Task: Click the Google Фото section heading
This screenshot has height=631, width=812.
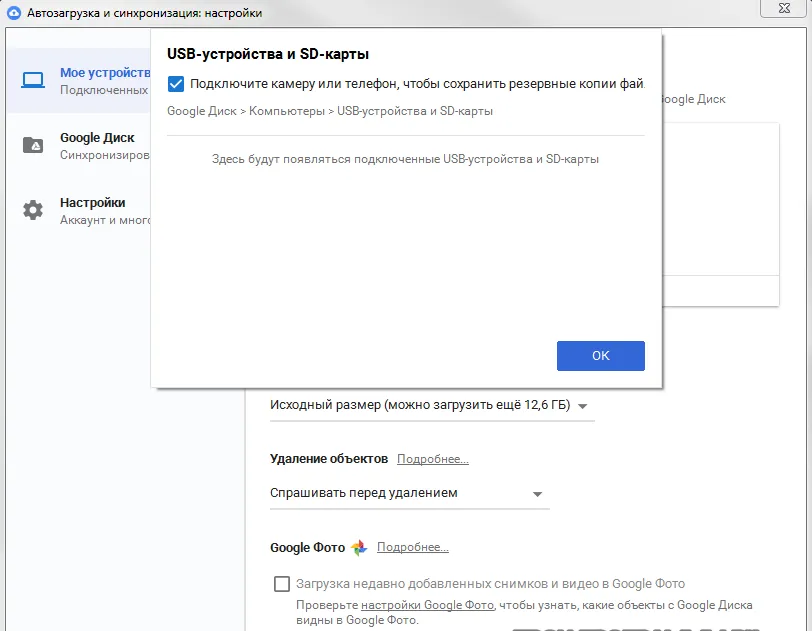Action: [x=308, y=548]
